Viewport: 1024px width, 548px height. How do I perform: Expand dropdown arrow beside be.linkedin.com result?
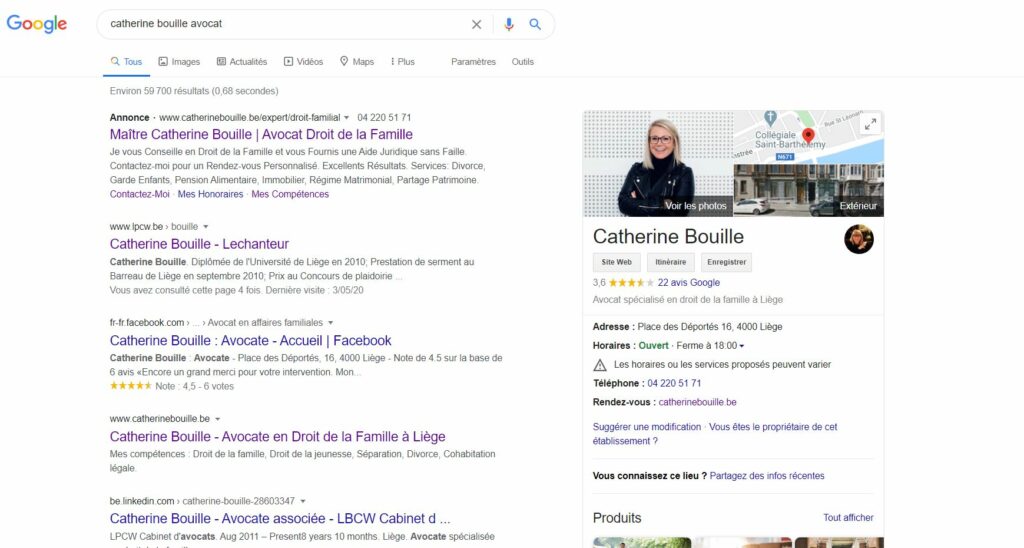point(302,501)
